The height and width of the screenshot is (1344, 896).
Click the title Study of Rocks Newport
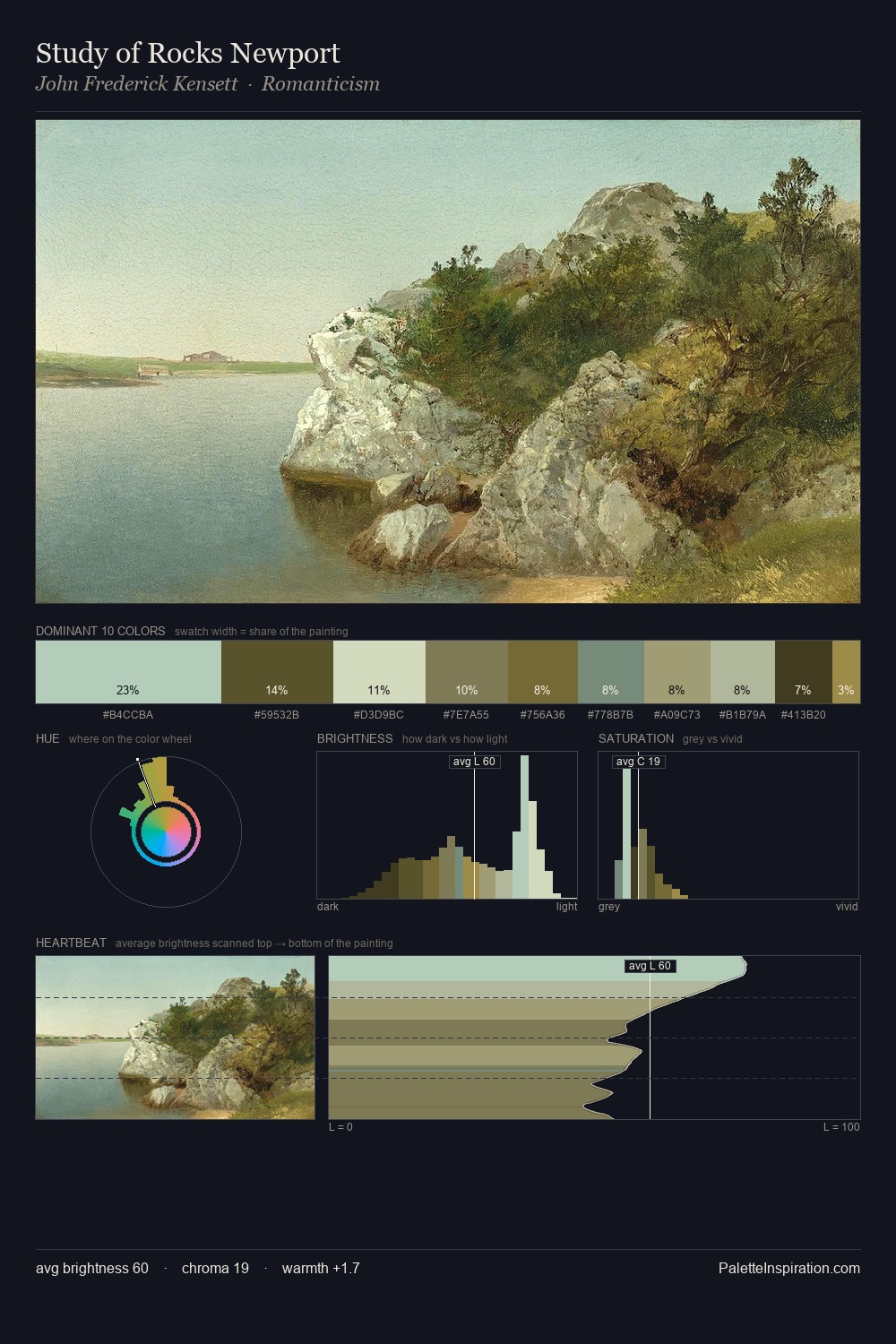point(188,53)
